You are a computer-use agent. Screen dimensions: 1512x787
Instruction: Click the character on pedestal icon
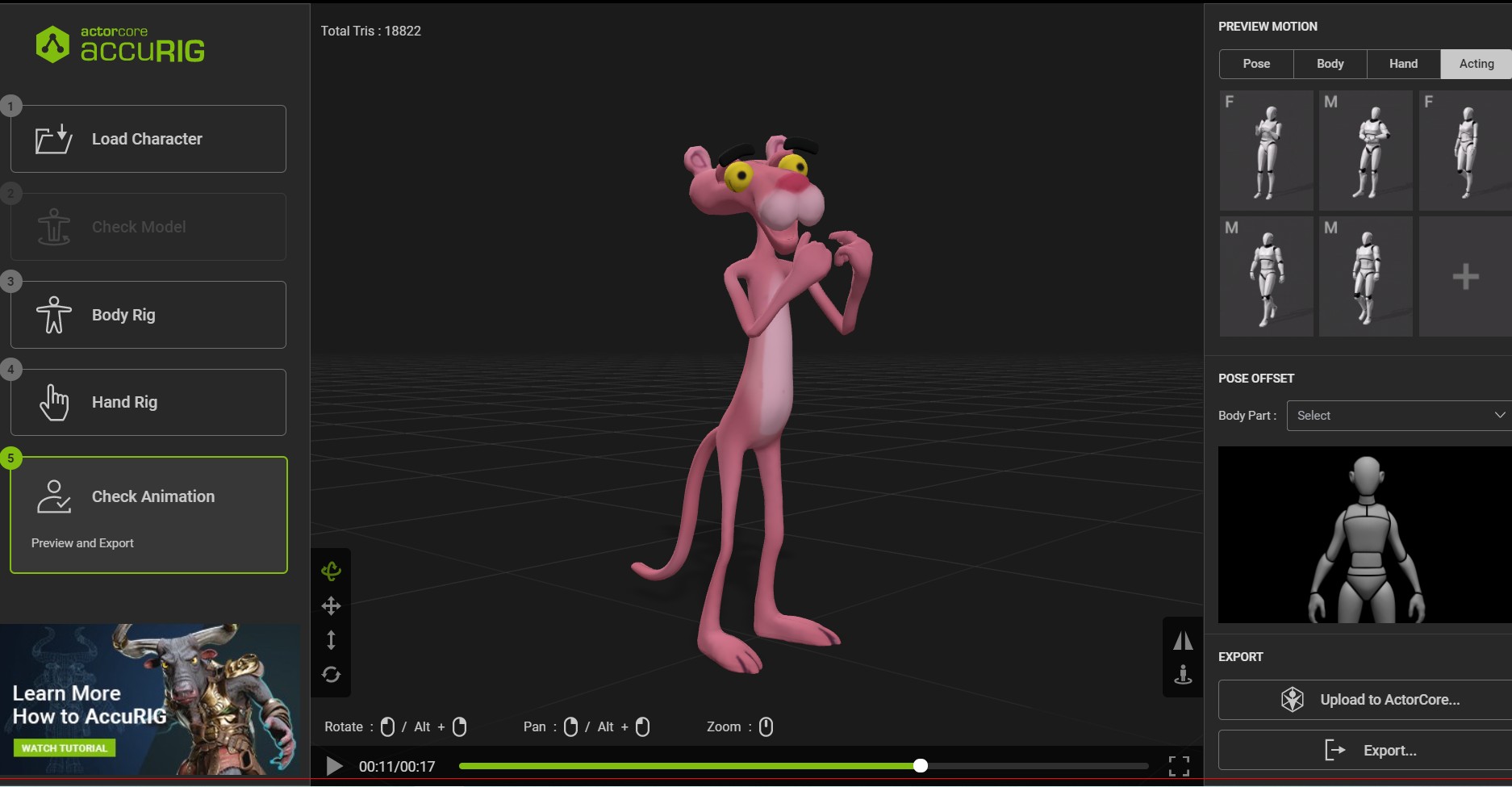pos(1183,674)
